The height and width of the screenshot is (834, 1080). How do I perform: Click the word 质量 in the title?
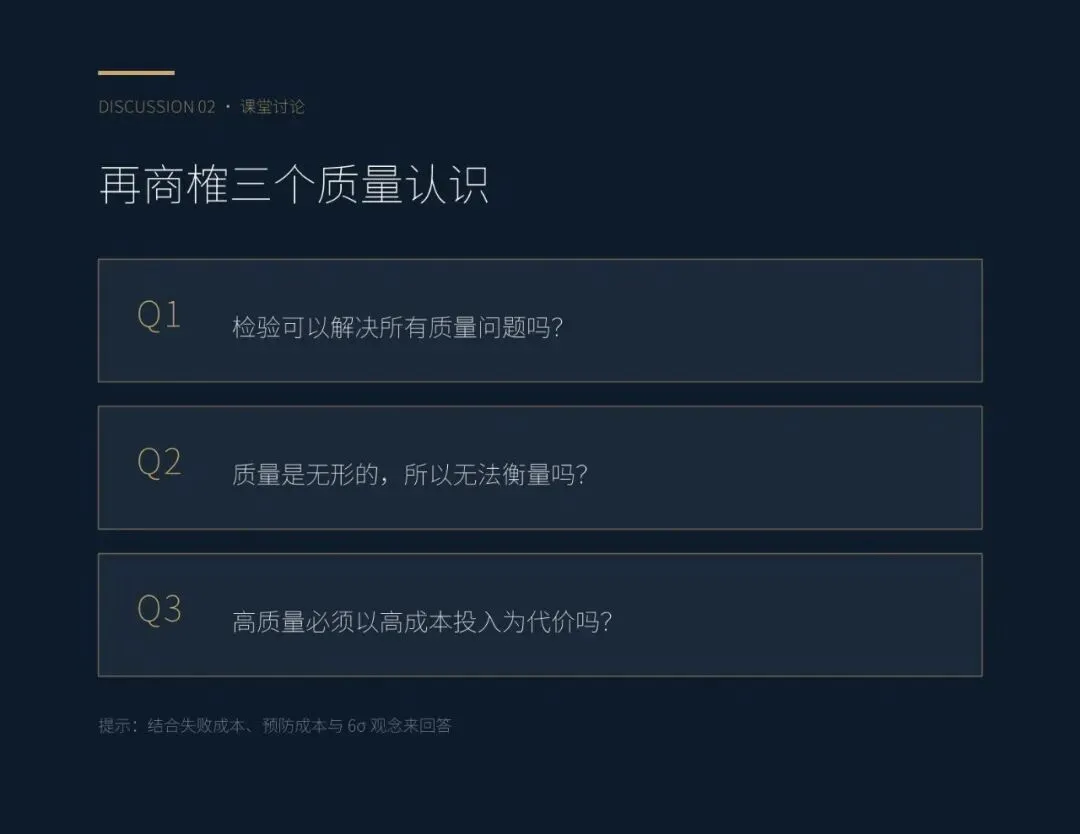tap(360, 185)
